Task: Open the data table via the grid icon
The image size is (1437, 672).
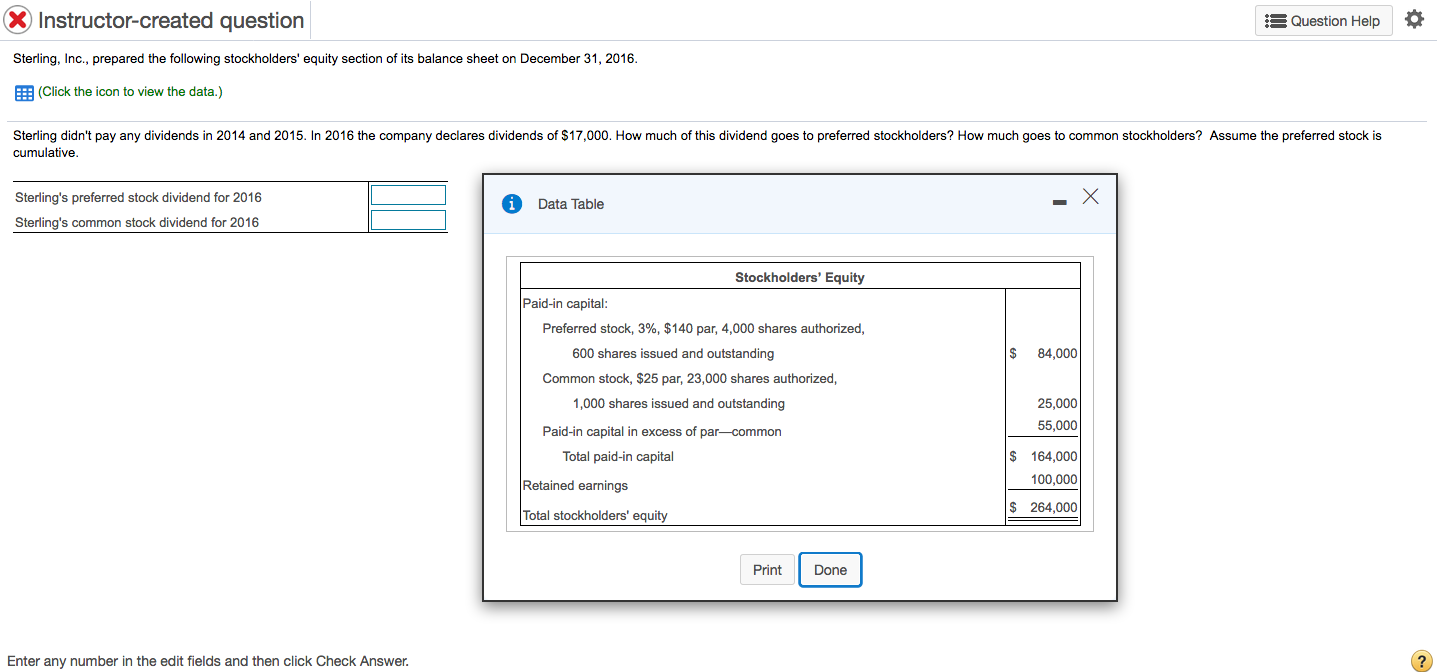Action: pyautogui.click(x=22, y=92)
